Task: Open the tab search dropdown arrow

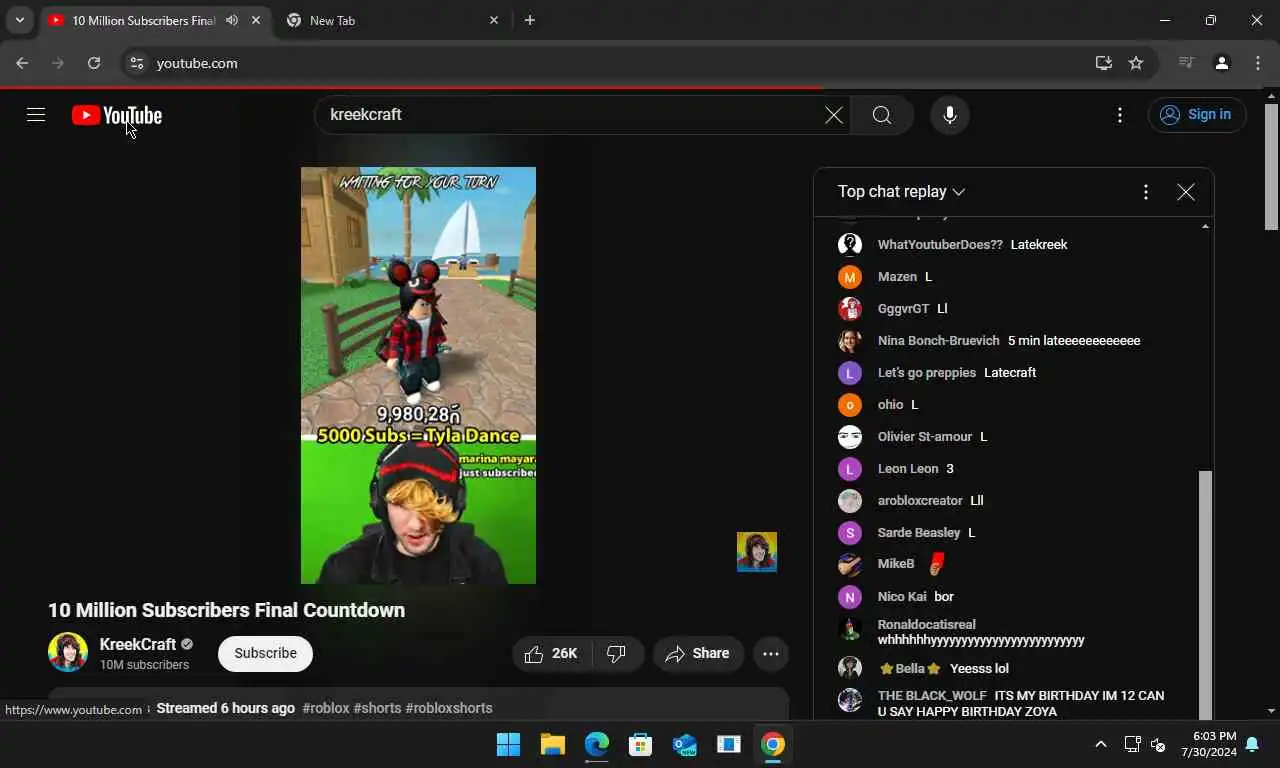Action: (19, 20)
